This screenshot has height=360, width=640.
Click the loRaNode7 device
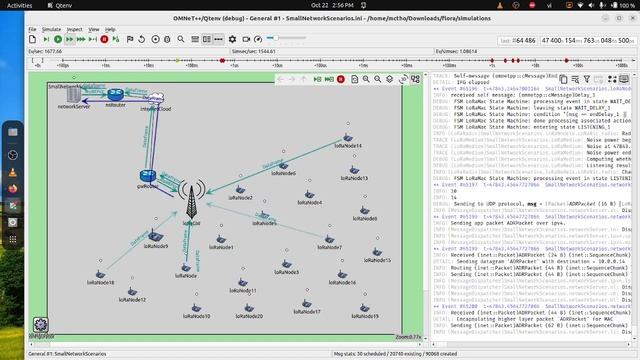pos(329,240)
